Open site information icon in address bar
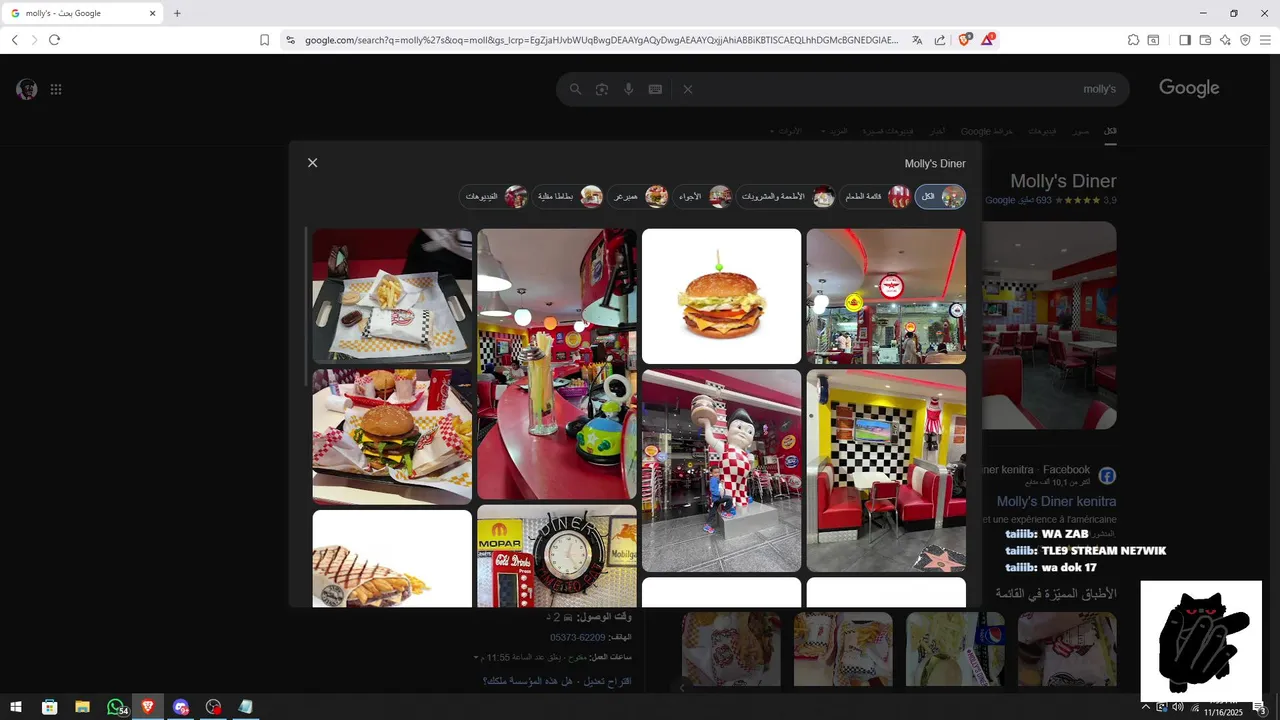The height and width of the screenshot is (720, 1280). point(290,40)
